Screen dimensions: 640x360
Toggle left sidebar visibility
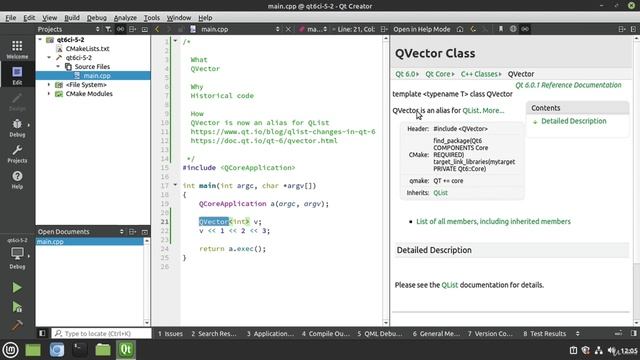pyautogui.click(x=42, y=333)
